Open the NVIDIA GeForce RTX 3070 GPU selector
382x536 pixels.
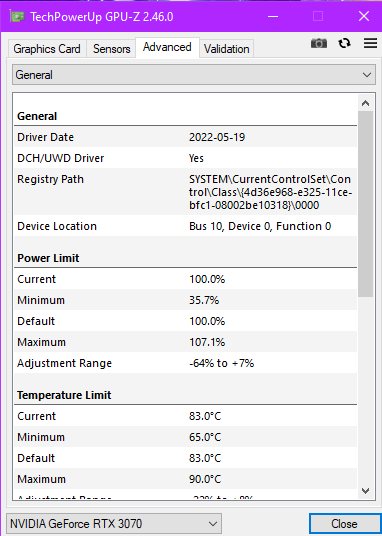pyautogui.click(x=114, y=523)
